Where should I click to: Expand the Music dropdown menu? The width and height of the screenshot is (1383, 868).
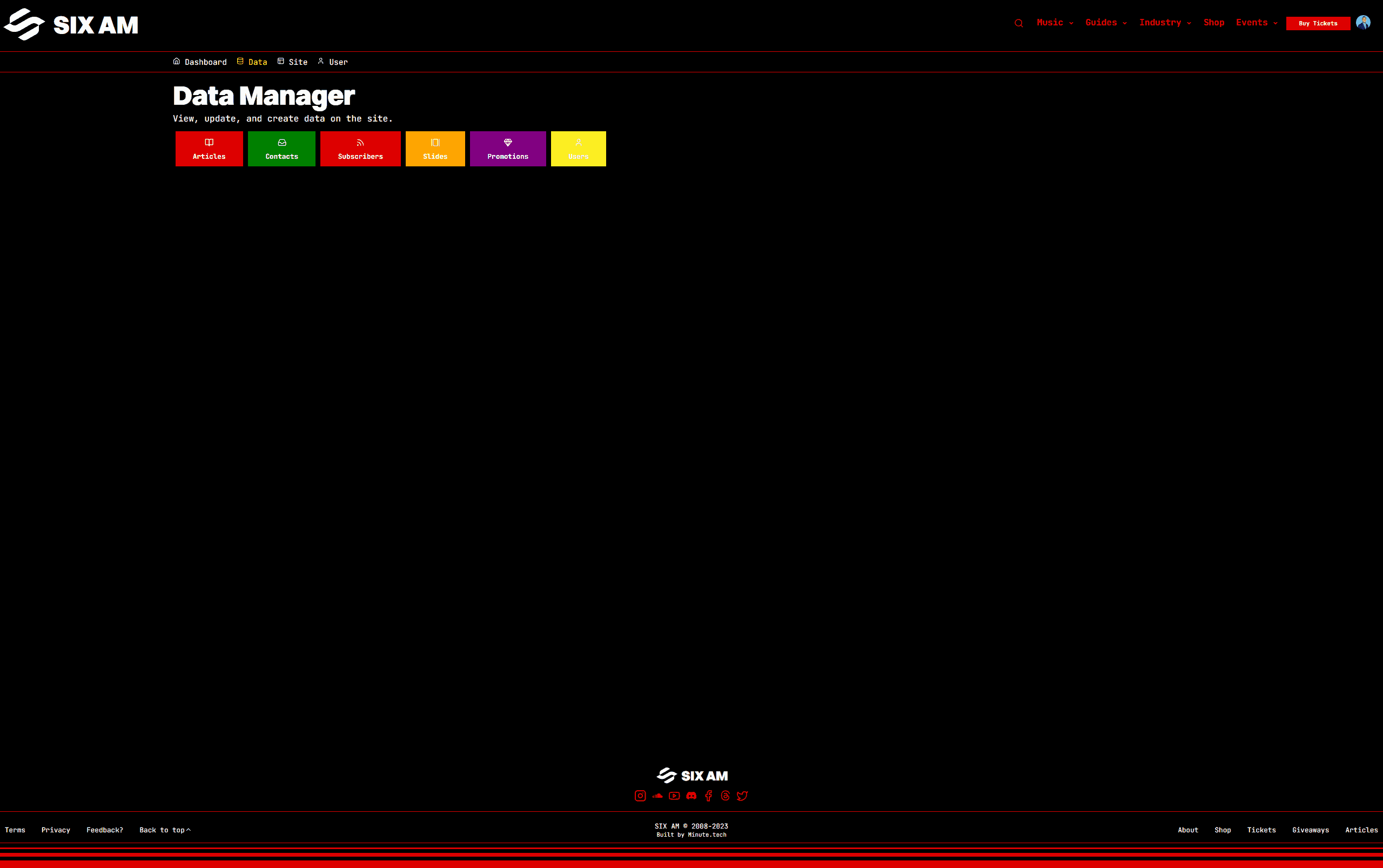tap(1055, 22)
